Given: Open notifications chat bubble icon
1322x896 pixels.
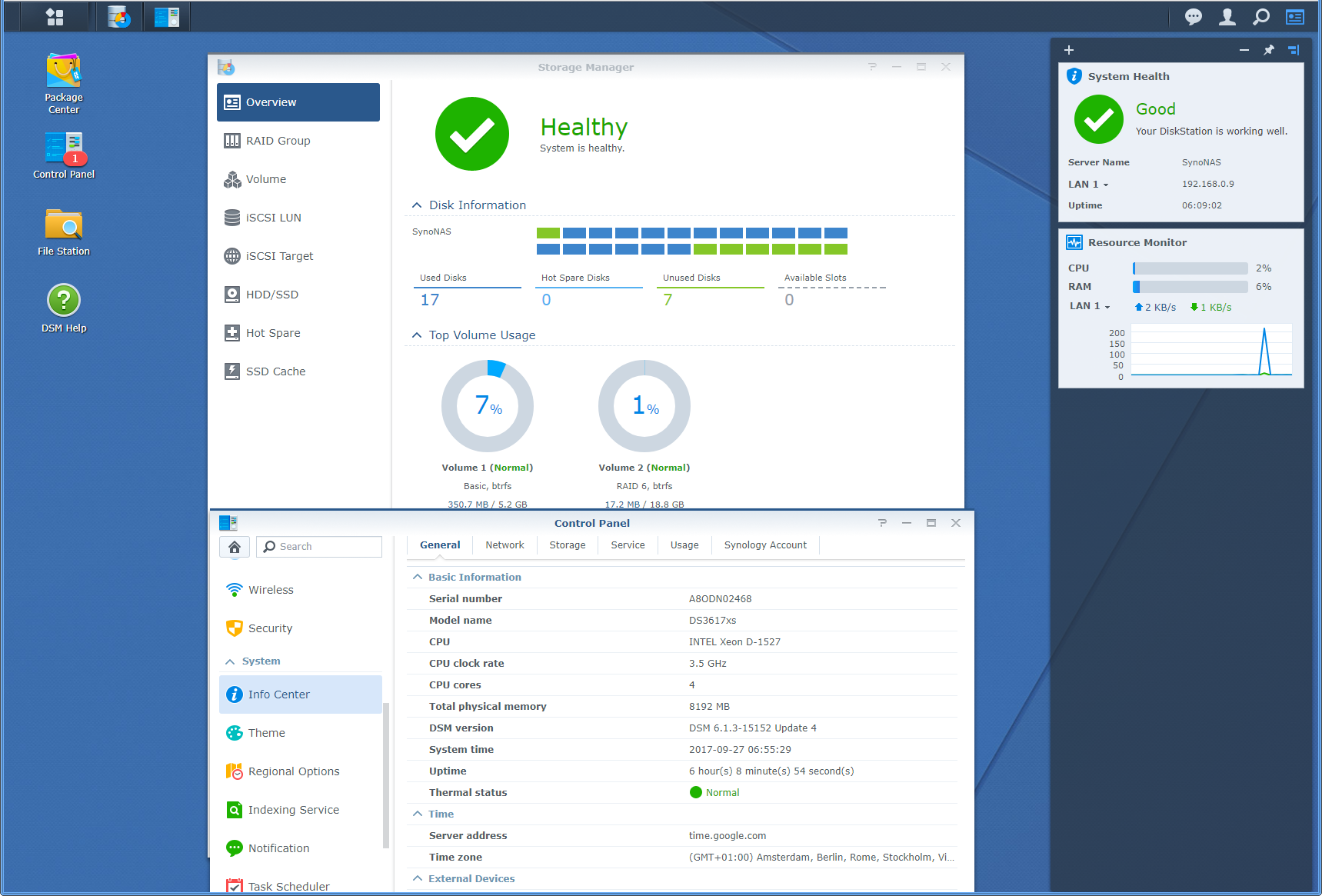Looking at the screenshot, I should (x=1193, y=17).
